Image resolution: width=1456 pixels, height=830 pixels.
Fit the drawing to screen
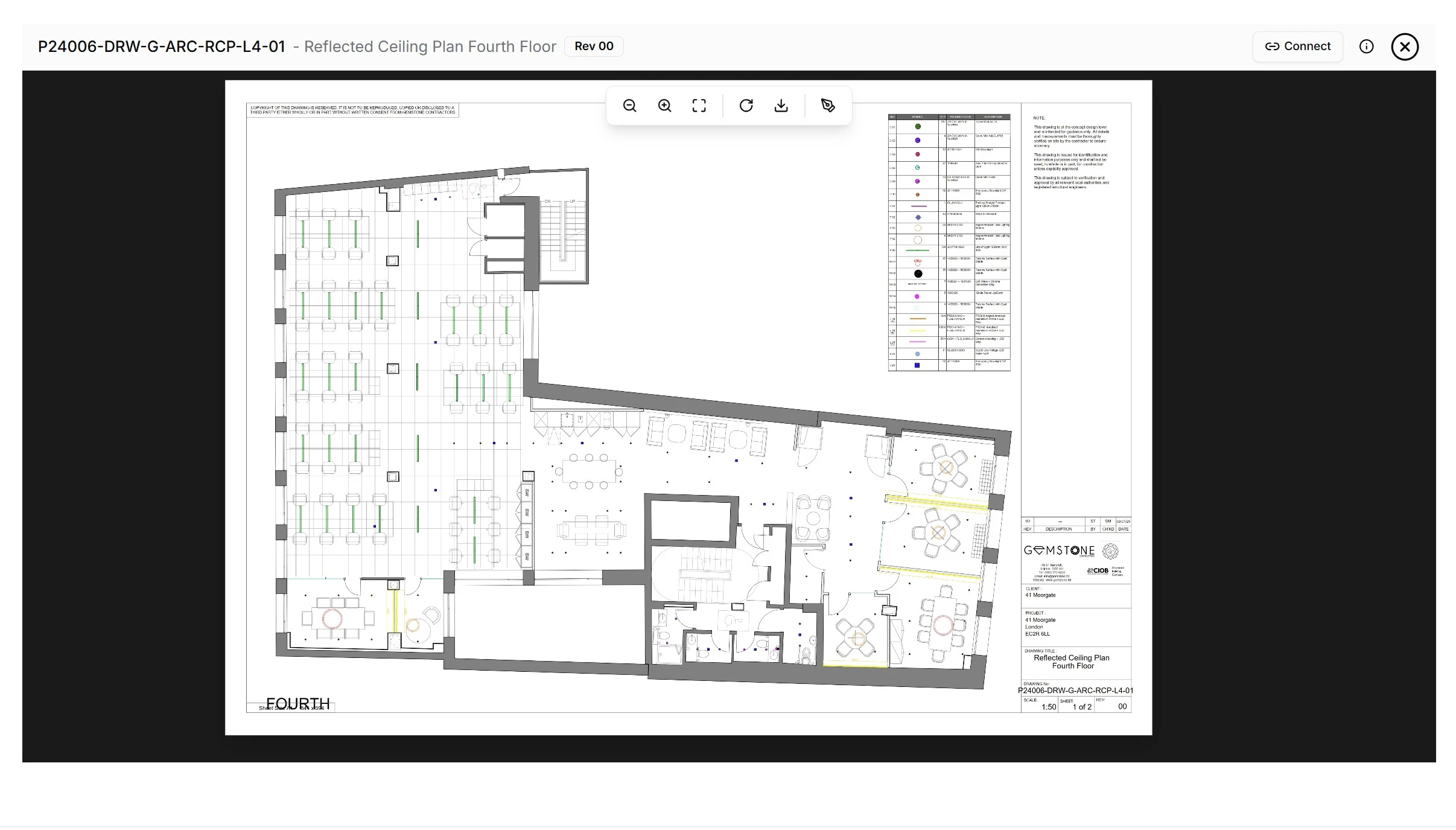699,105
